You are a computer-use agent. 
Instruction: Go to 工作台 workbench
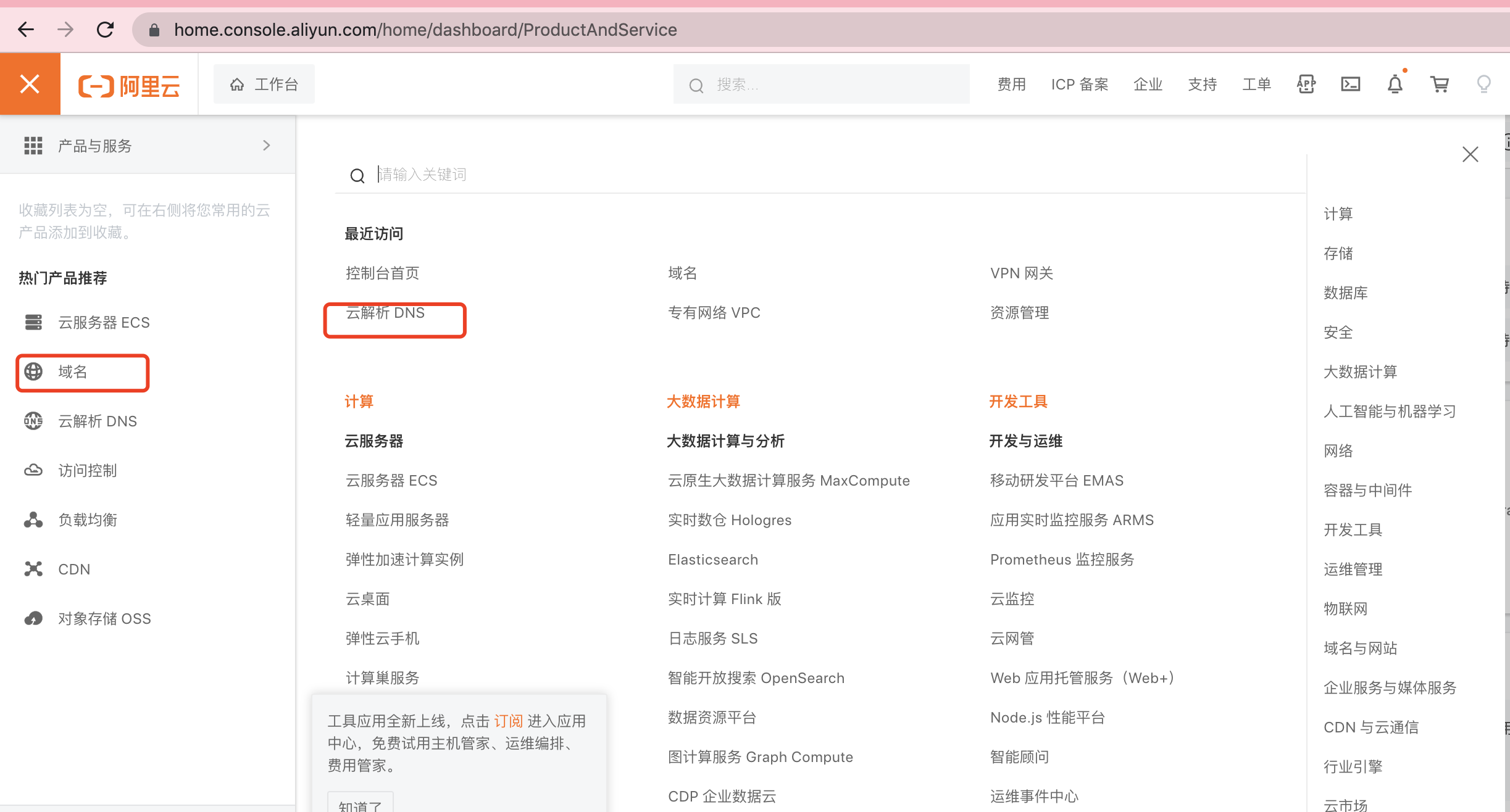(x=264, y=84)
